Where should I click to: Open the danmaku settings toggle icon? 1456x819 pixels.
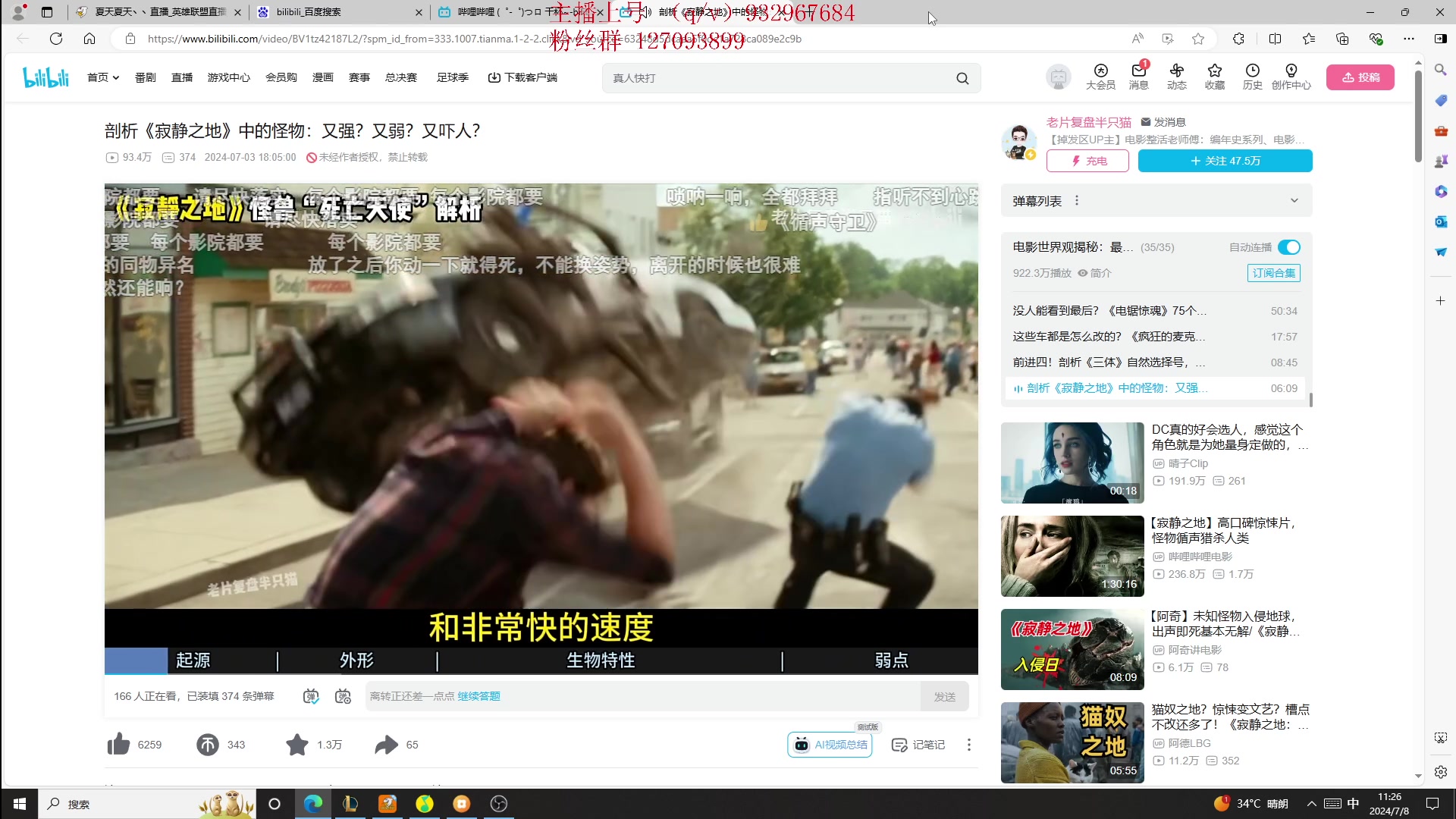pos(343,696)
